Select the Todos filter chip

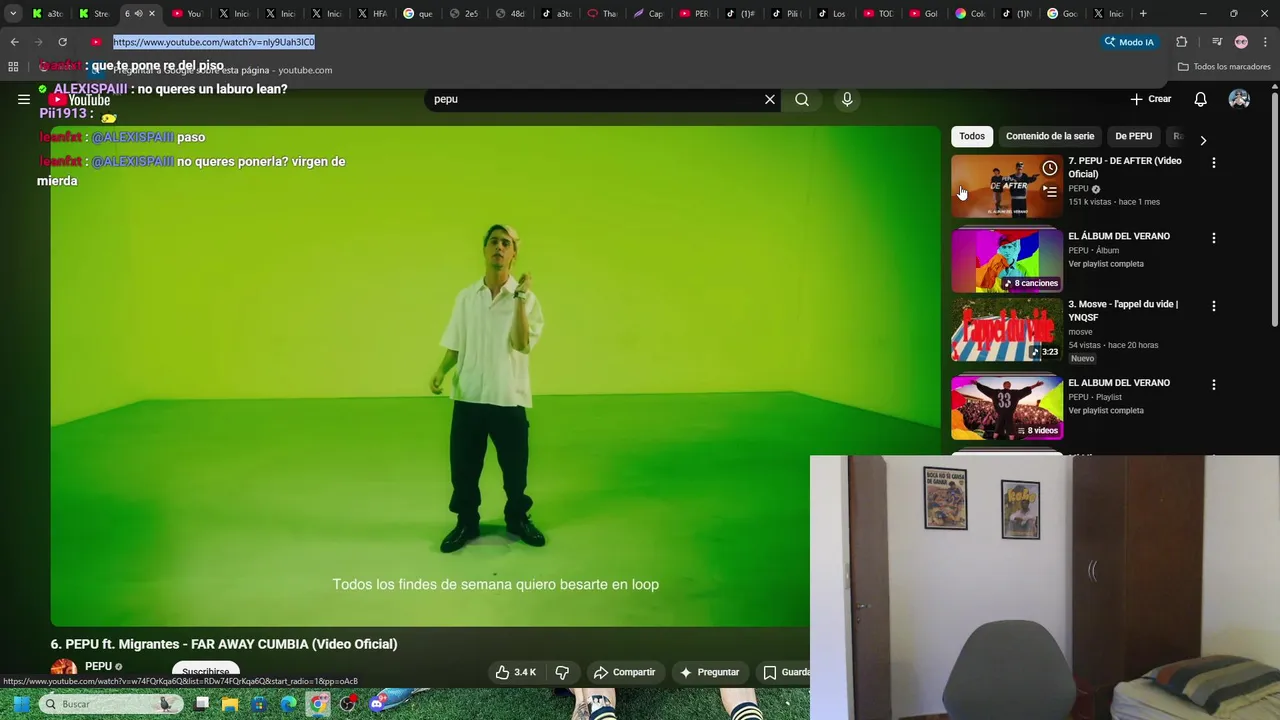click(x=972, y=136)
